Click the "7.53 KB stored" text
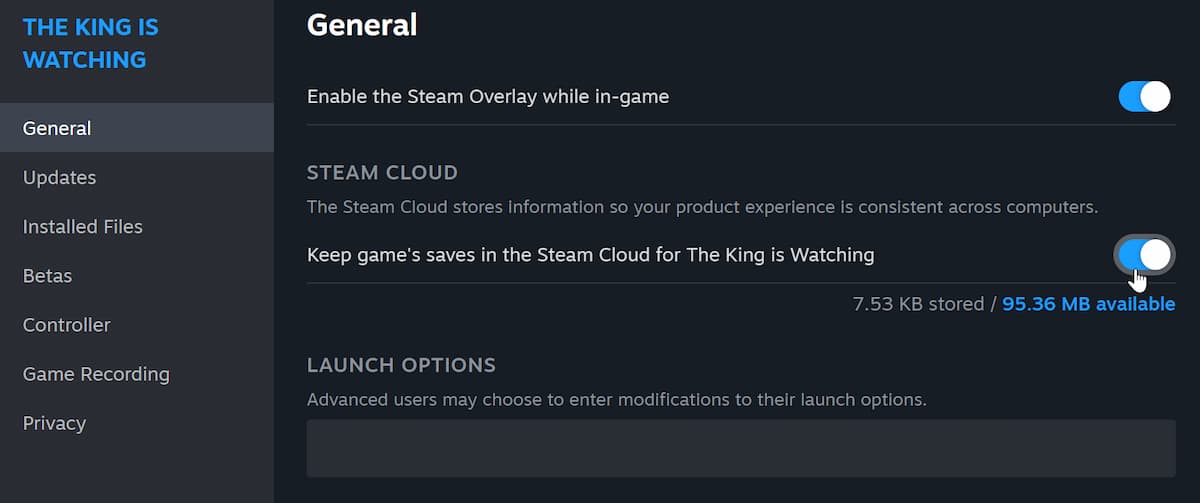Screen dimensions: 1200x503 (918, 304)
